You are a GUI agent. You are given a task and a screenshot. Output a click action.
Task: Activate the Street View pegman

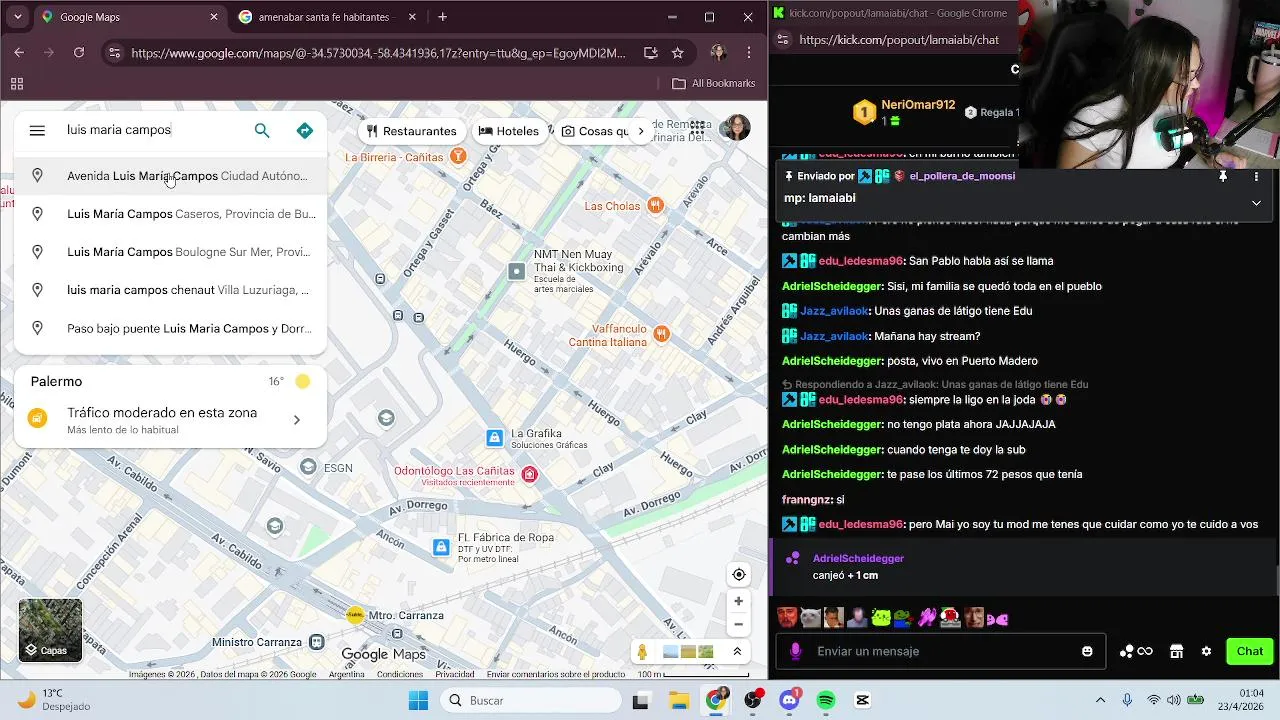pos(642,652)
